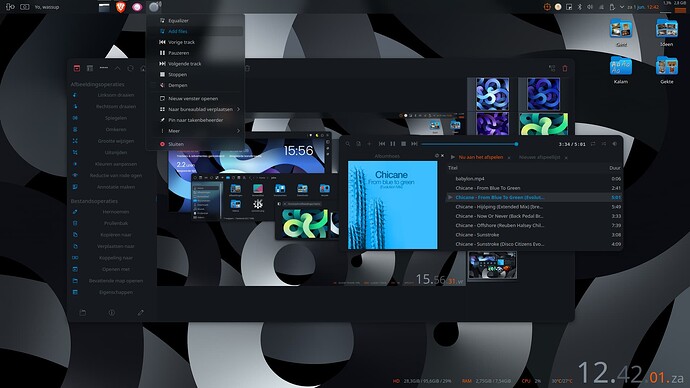Go up one folder in image viewer
This screenshot has width=690, height=388.
(x=117, y=68)
